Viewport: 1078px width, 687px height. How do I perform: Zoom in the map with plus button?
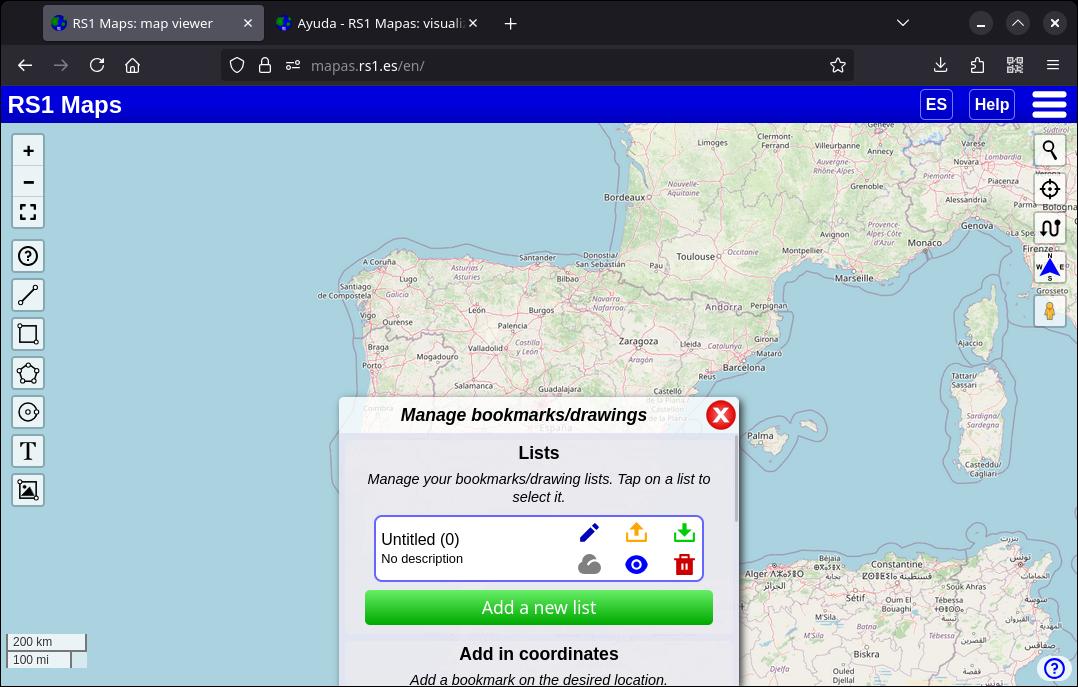(x=28, y=151)
